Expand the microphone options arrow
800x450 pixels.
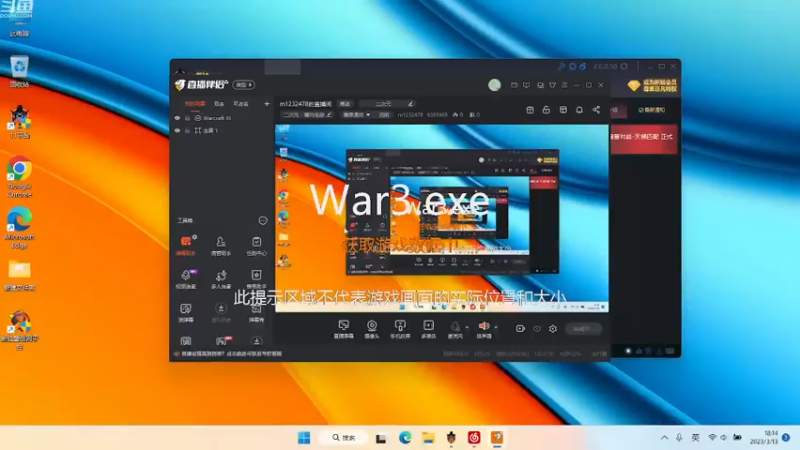[467, 327]
